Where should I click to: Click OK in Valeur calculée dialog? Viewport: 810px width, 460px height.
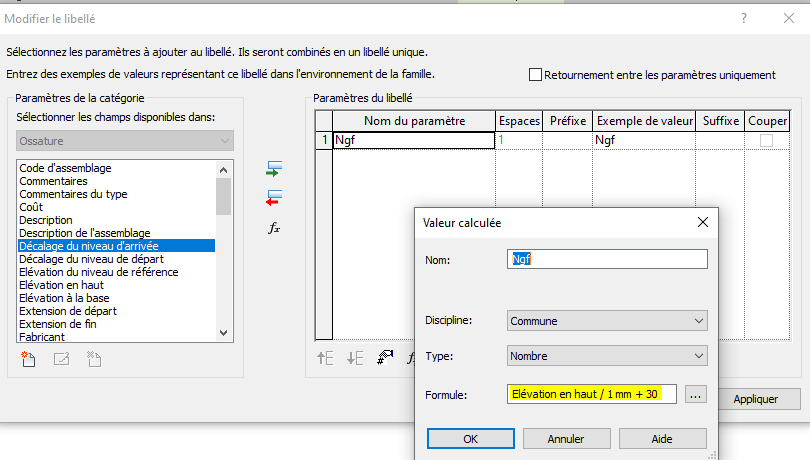pyautogui.click(x=469, y=438)
